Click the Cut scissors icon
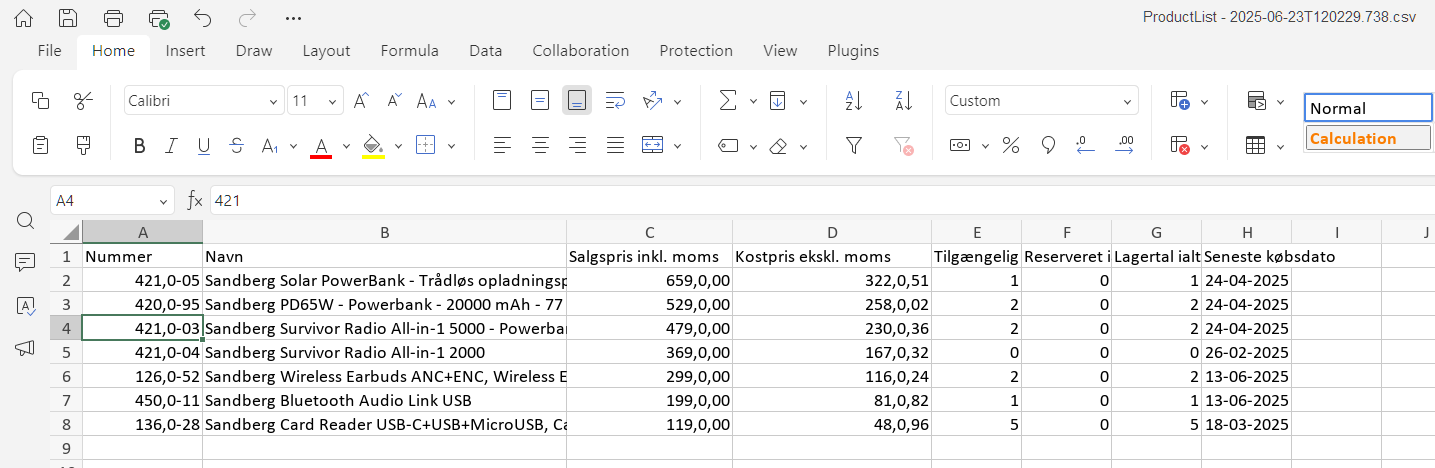The width and height of the screenshot is (1435, 468). click(84, 100)
